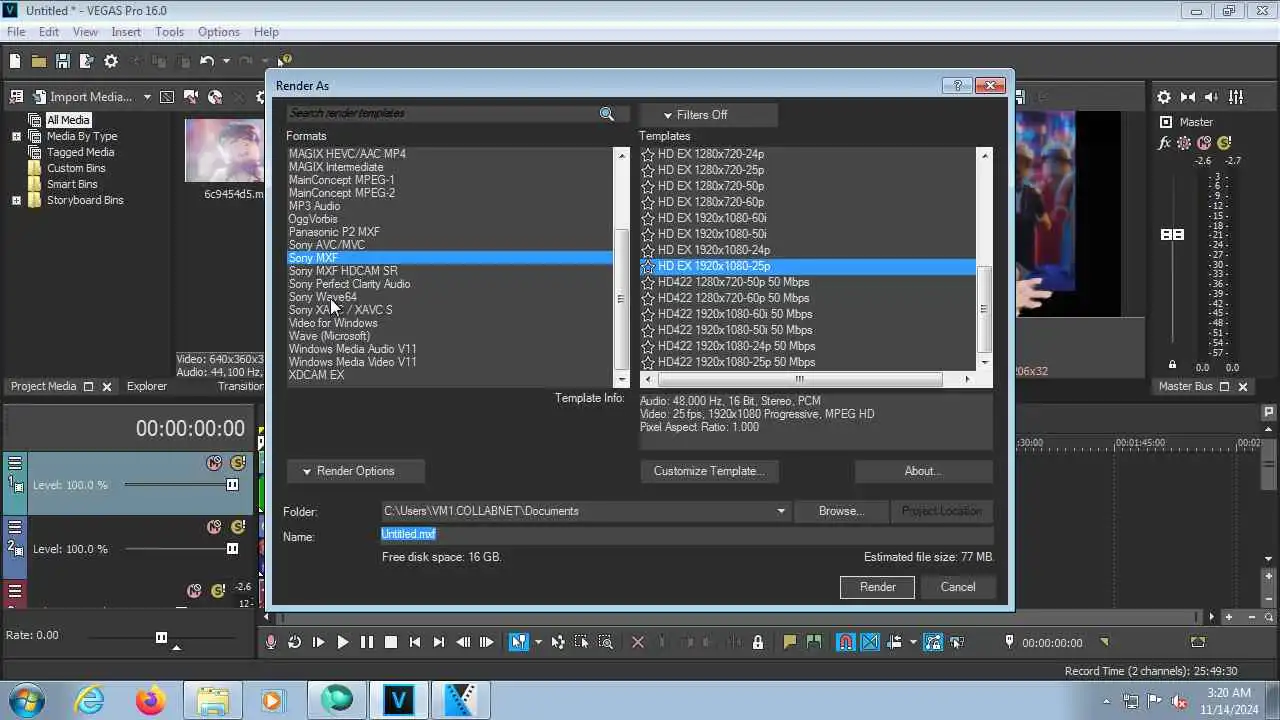Open the Import Media dropdown arrow
Viewport: 1280px width, 720px height.
click(x=147, y=97)
